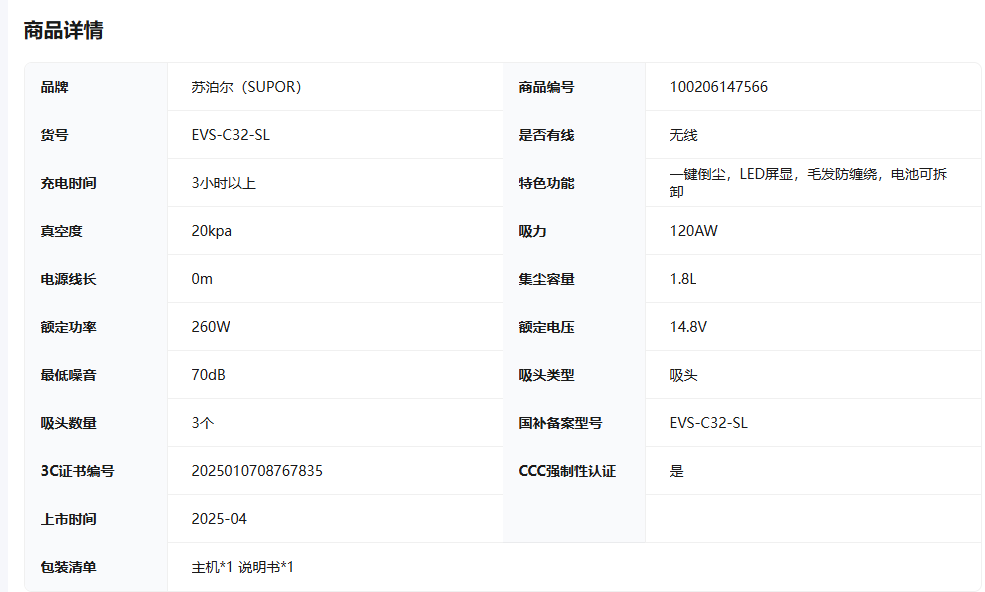Screen dimensions: 985x592
Task: Click the 吸头类型 value 吸头
Action: coord(683,375)
